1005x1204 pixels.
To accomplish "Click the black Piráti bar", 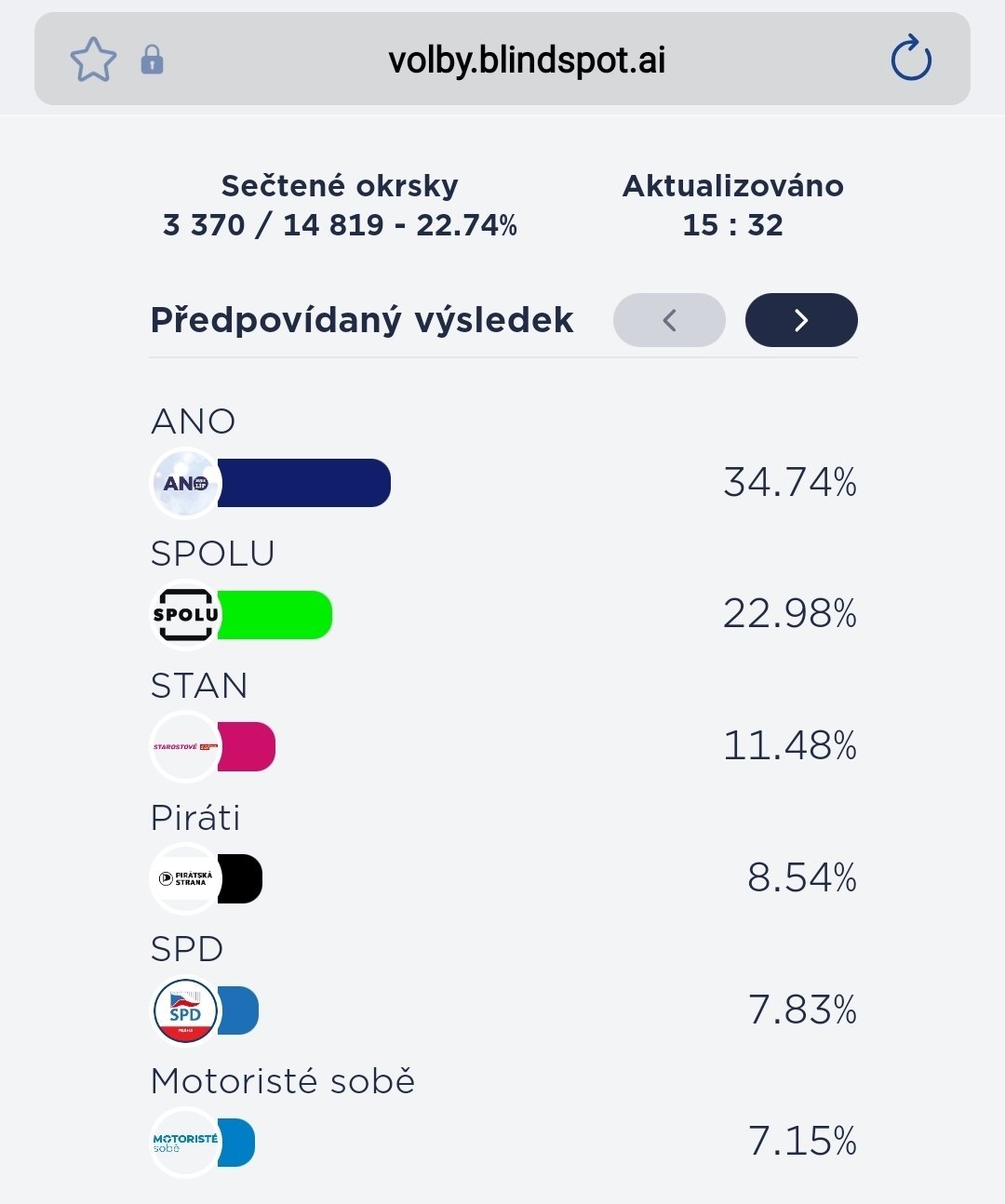I will [x=241, y=878].
